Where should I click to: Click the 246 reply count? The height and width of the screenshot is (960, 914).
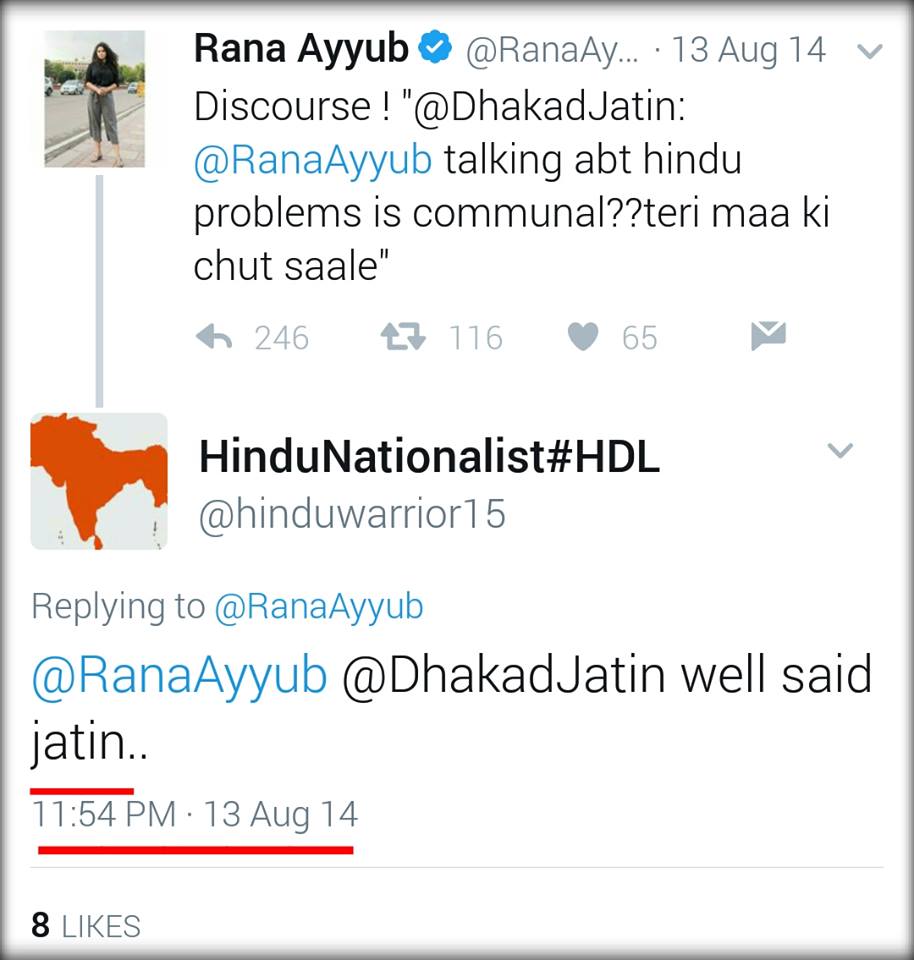(282, 338)
